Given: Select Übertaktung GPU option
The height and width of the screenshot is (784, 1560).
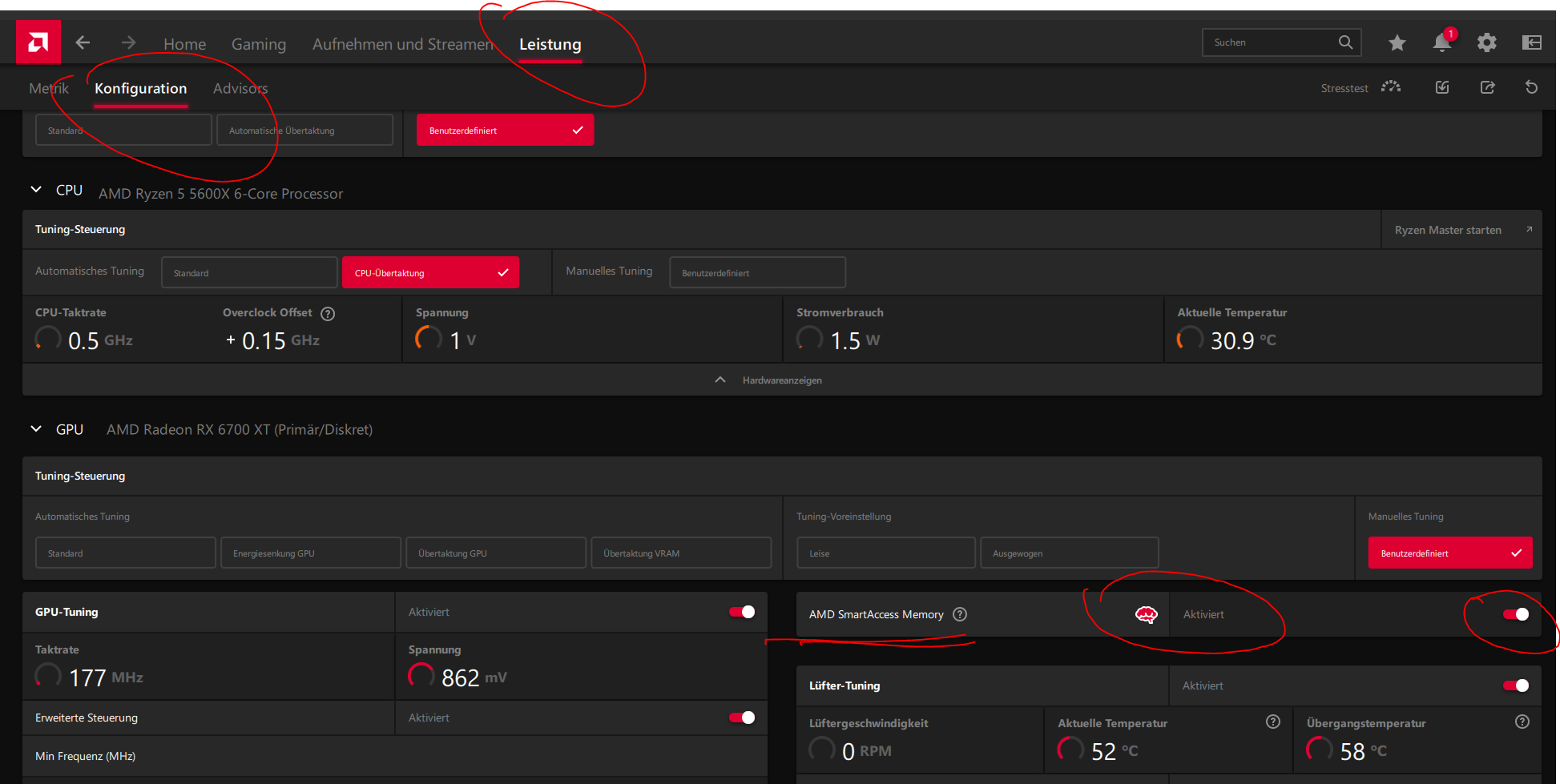Looking at the screenshot, I should [x=496, y=553].
